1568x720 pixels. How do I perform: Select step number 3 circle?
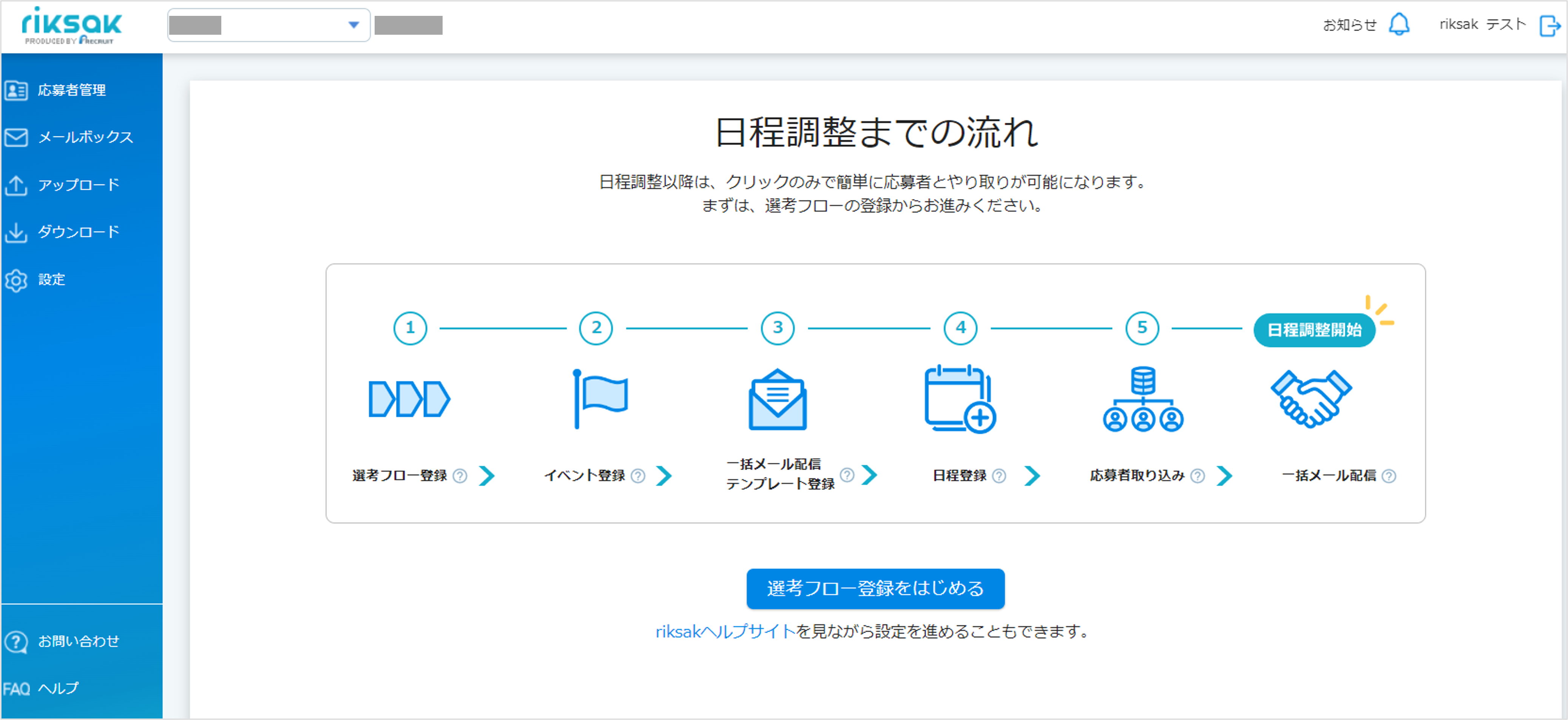(777, 328)
